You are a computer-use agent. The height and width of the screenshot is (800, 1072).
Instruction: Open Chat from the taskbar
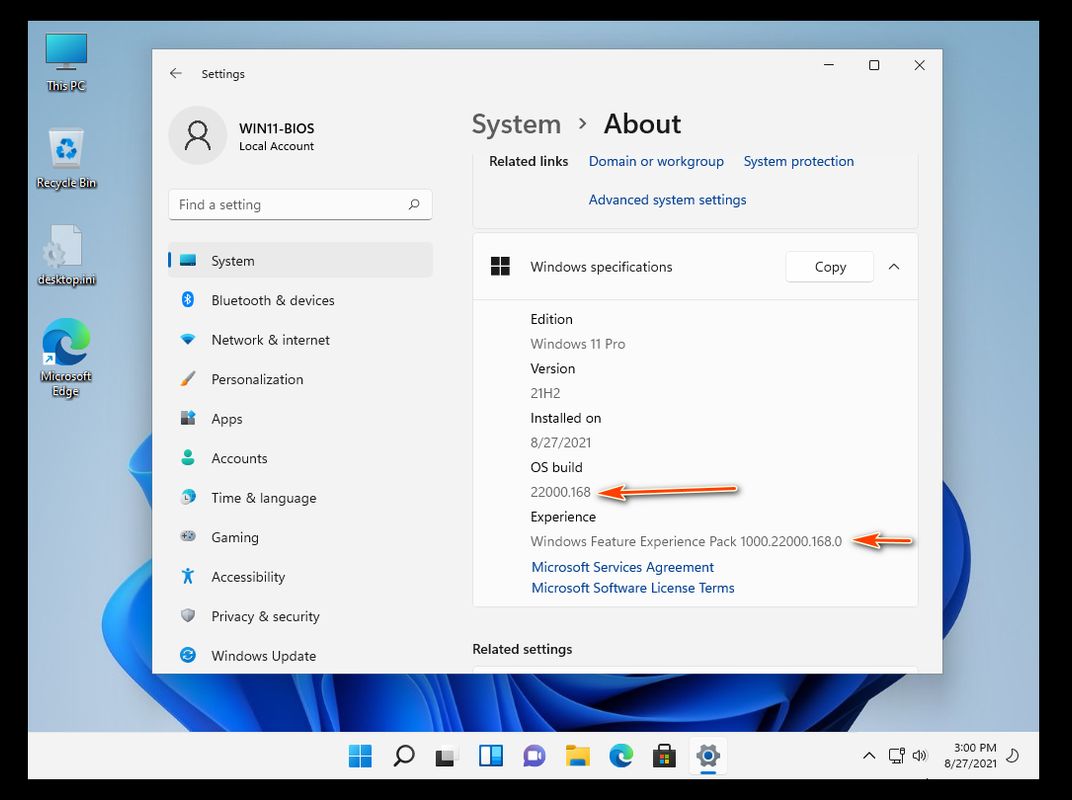(x=534, y=756)
